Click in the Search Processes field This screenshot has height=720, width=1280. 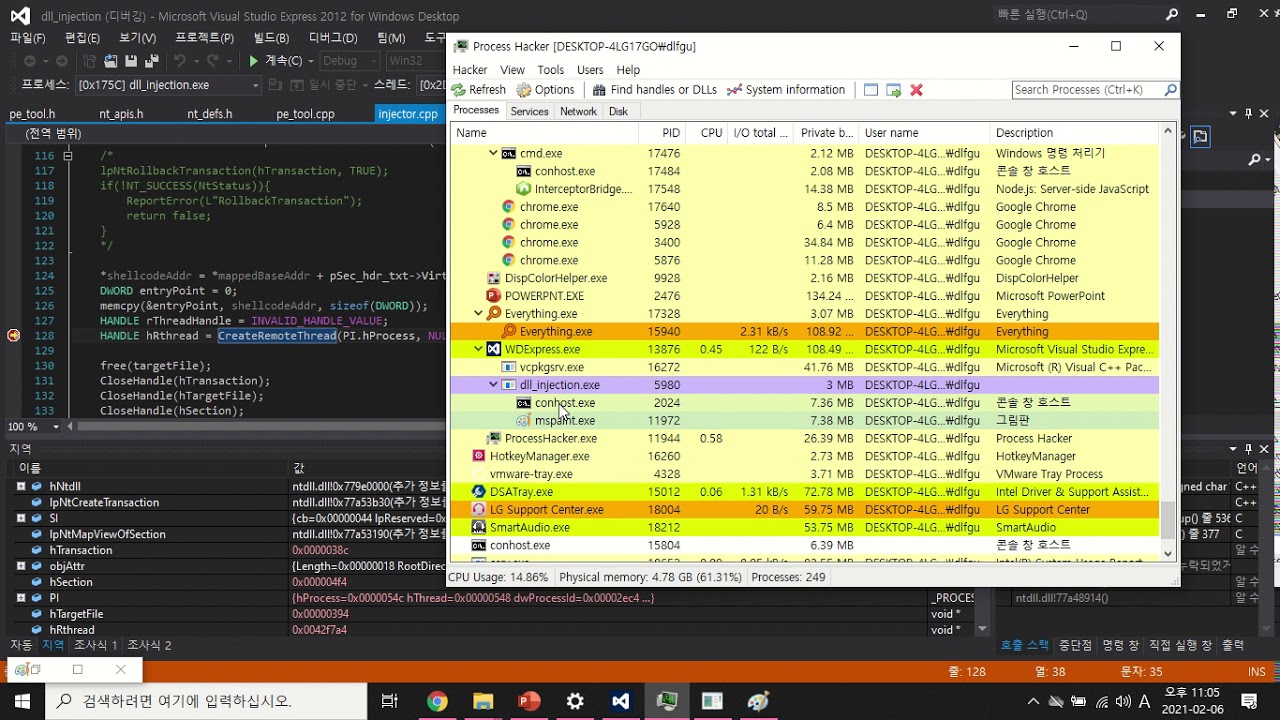tap(1088, 90)
